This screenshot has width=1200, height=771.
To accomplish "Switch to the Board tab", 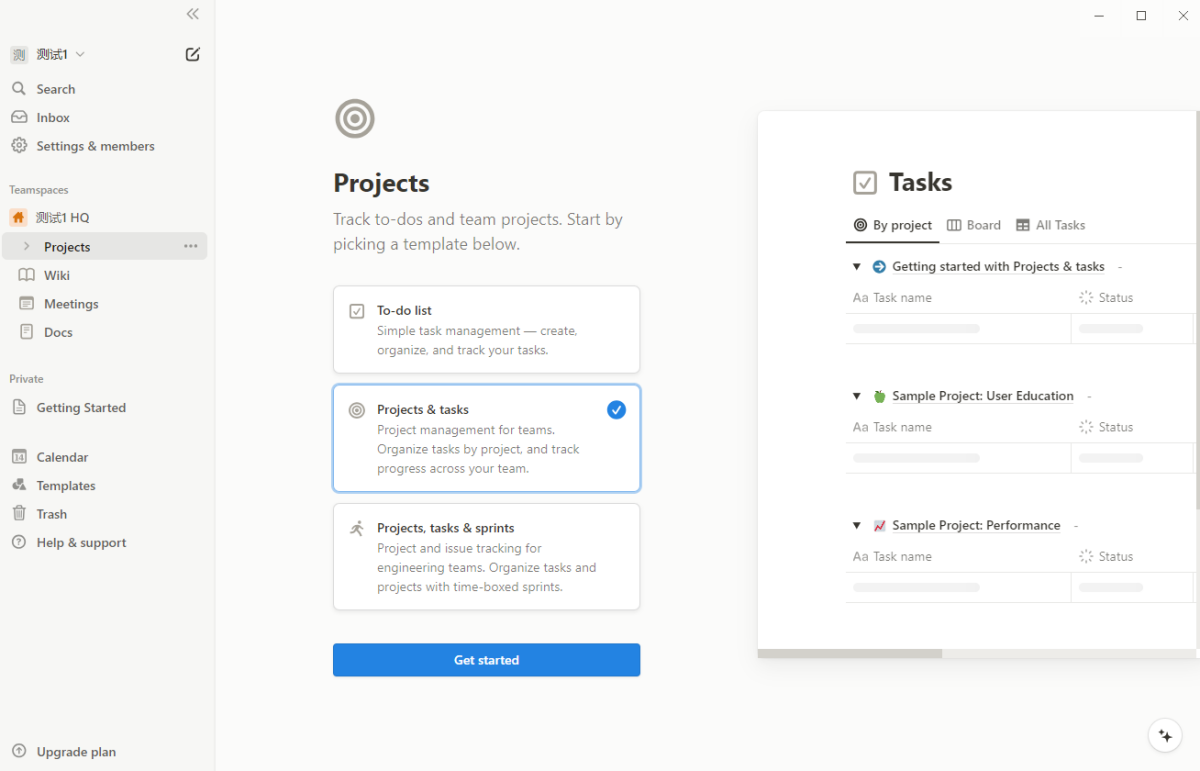I will pyautogui.click(x=974, y=225).
